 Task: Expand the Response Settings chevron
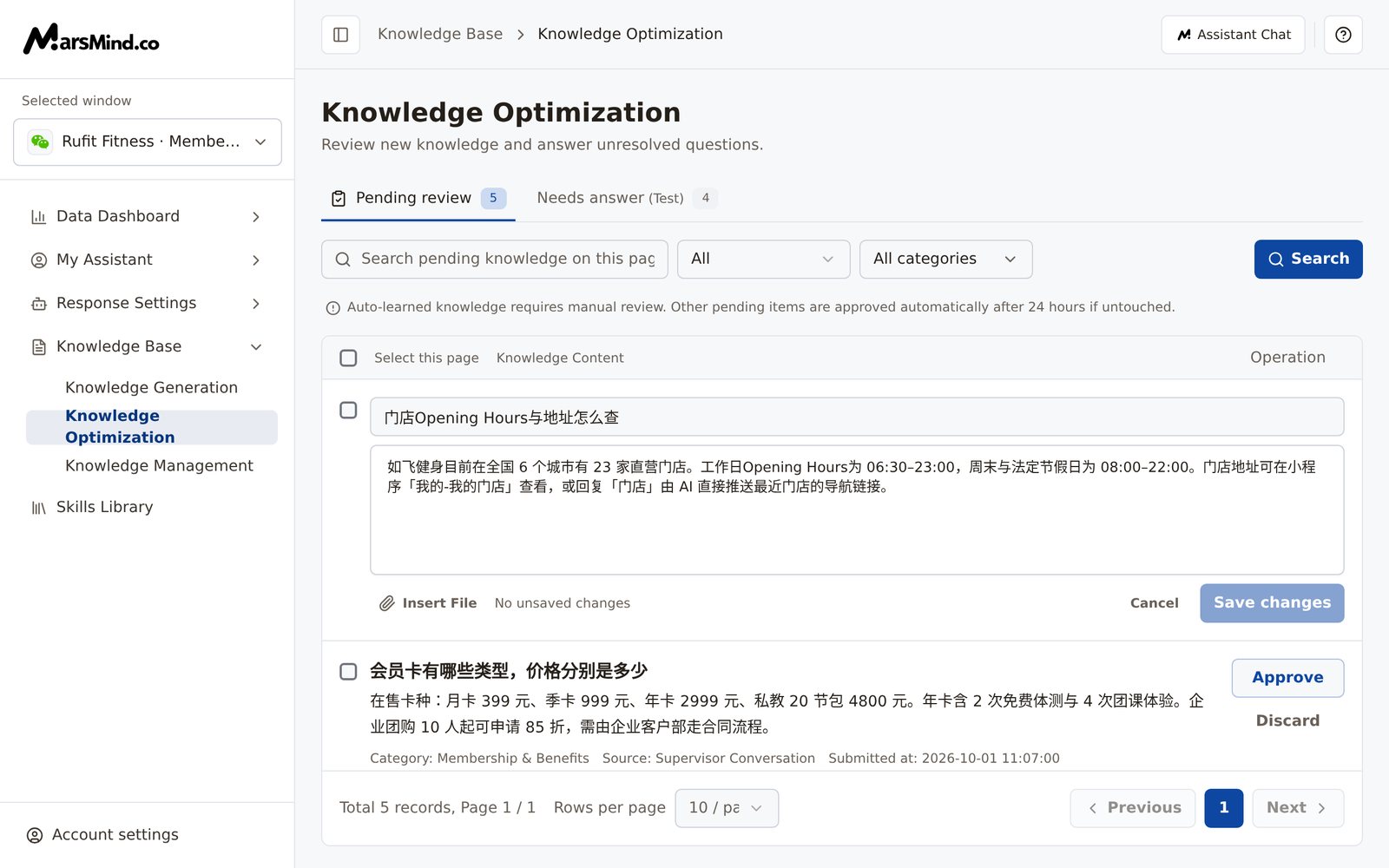tap(256, 304)
